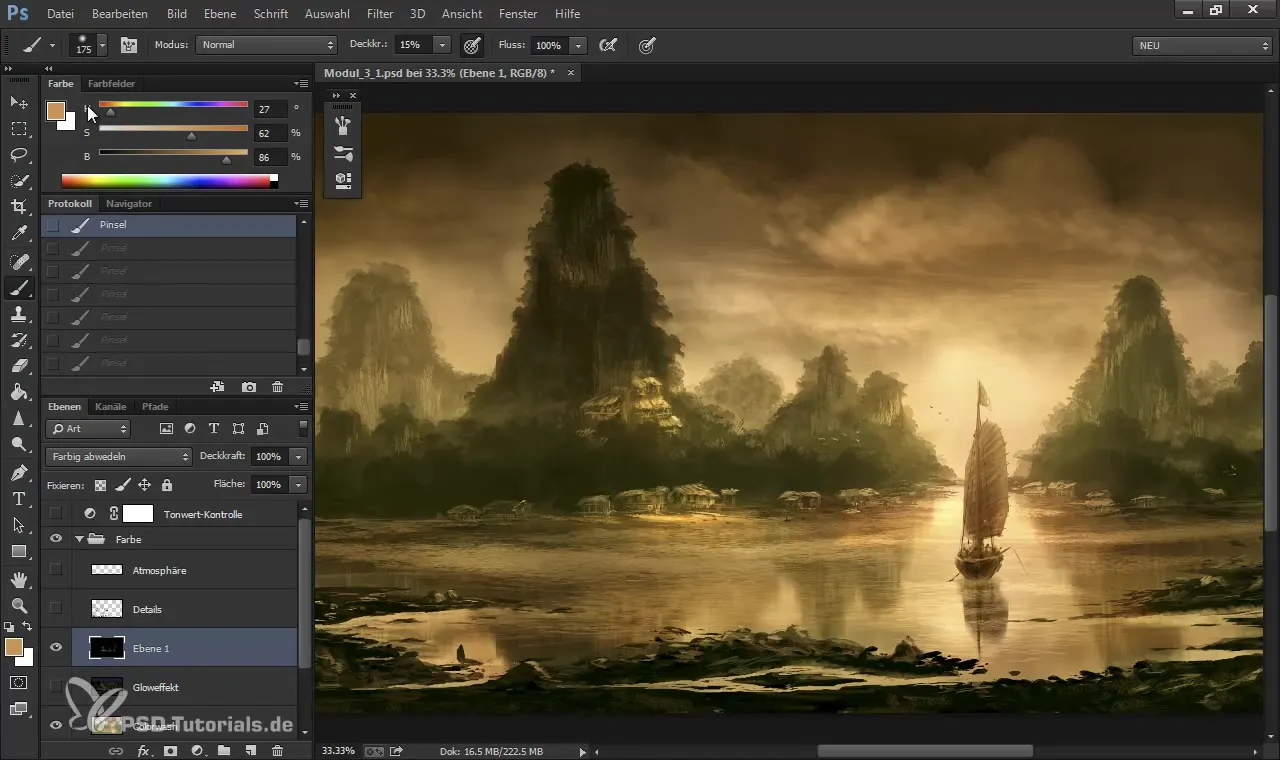Select the Healing Brush tool

[x=18, y=262]
